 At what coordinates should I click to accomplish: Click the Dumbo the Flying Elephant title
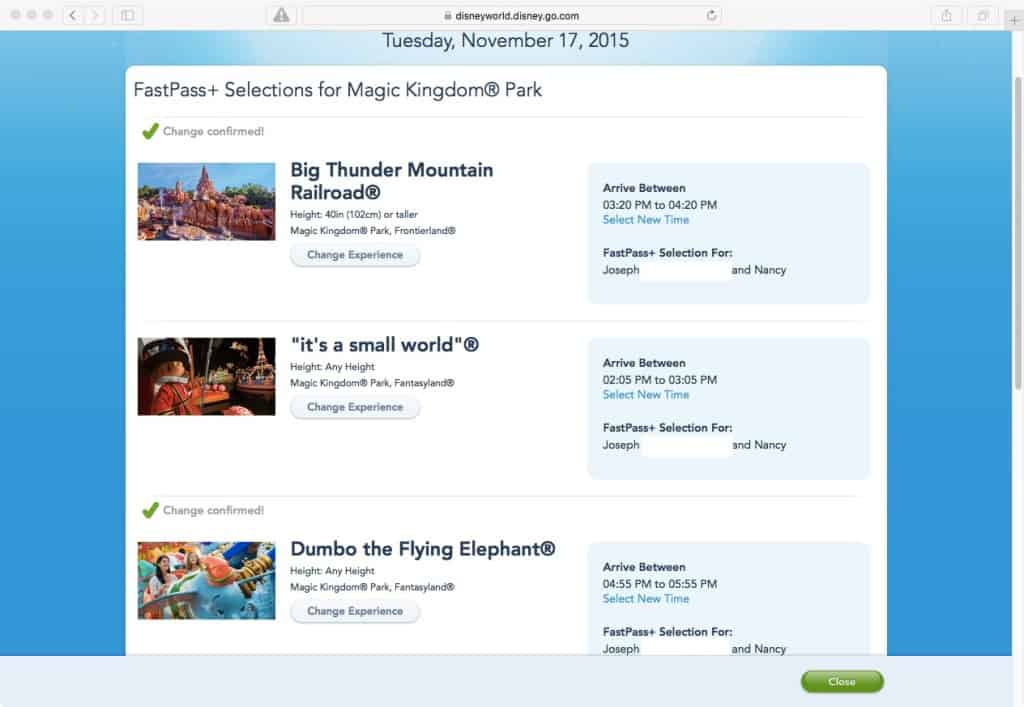pyautogui.click(x=423, y=549)
